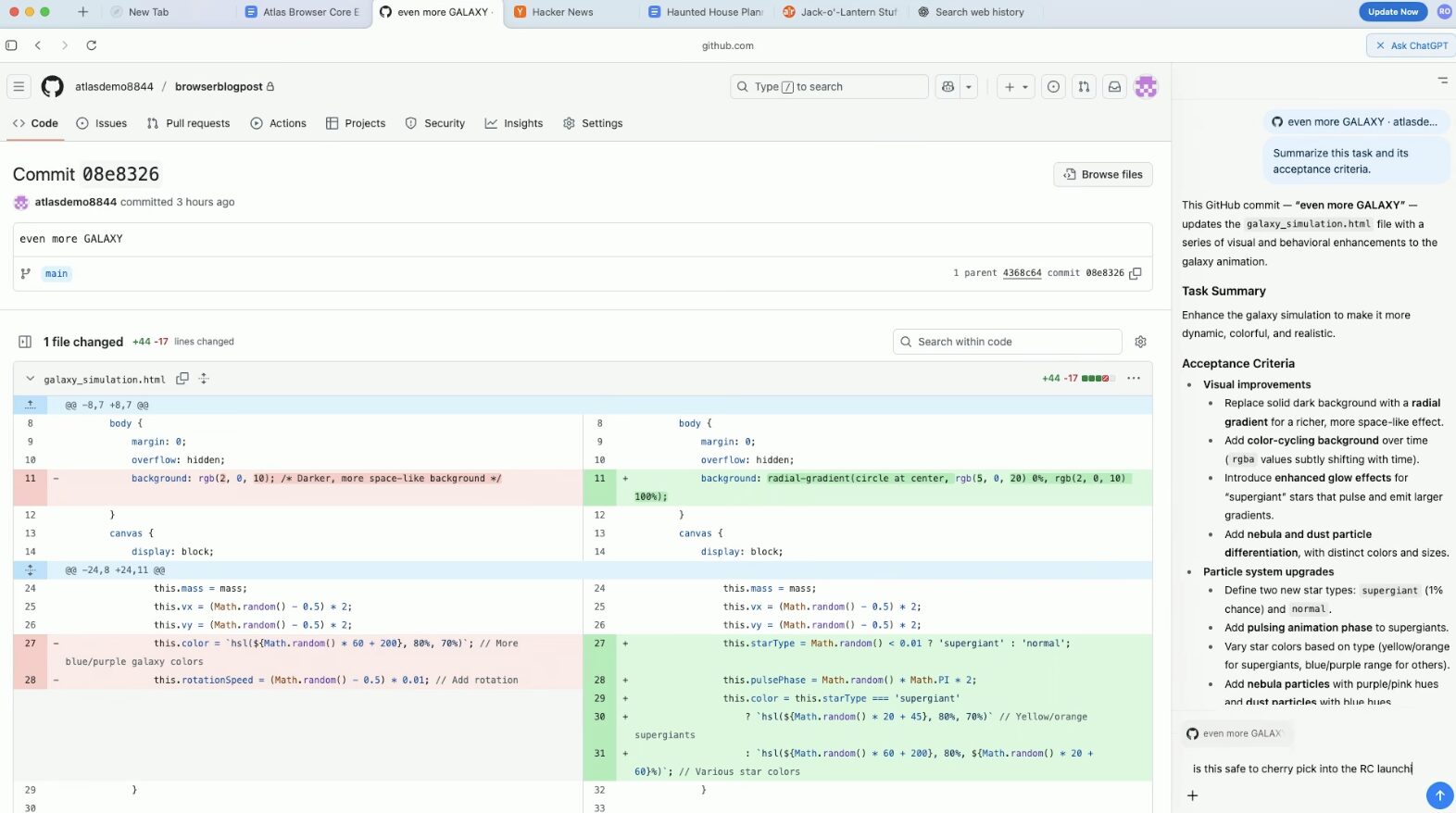Viewport: 1456px width, 813px height.
Task: Expand hidden lines above line 8
Action: (x=30, y=405)
